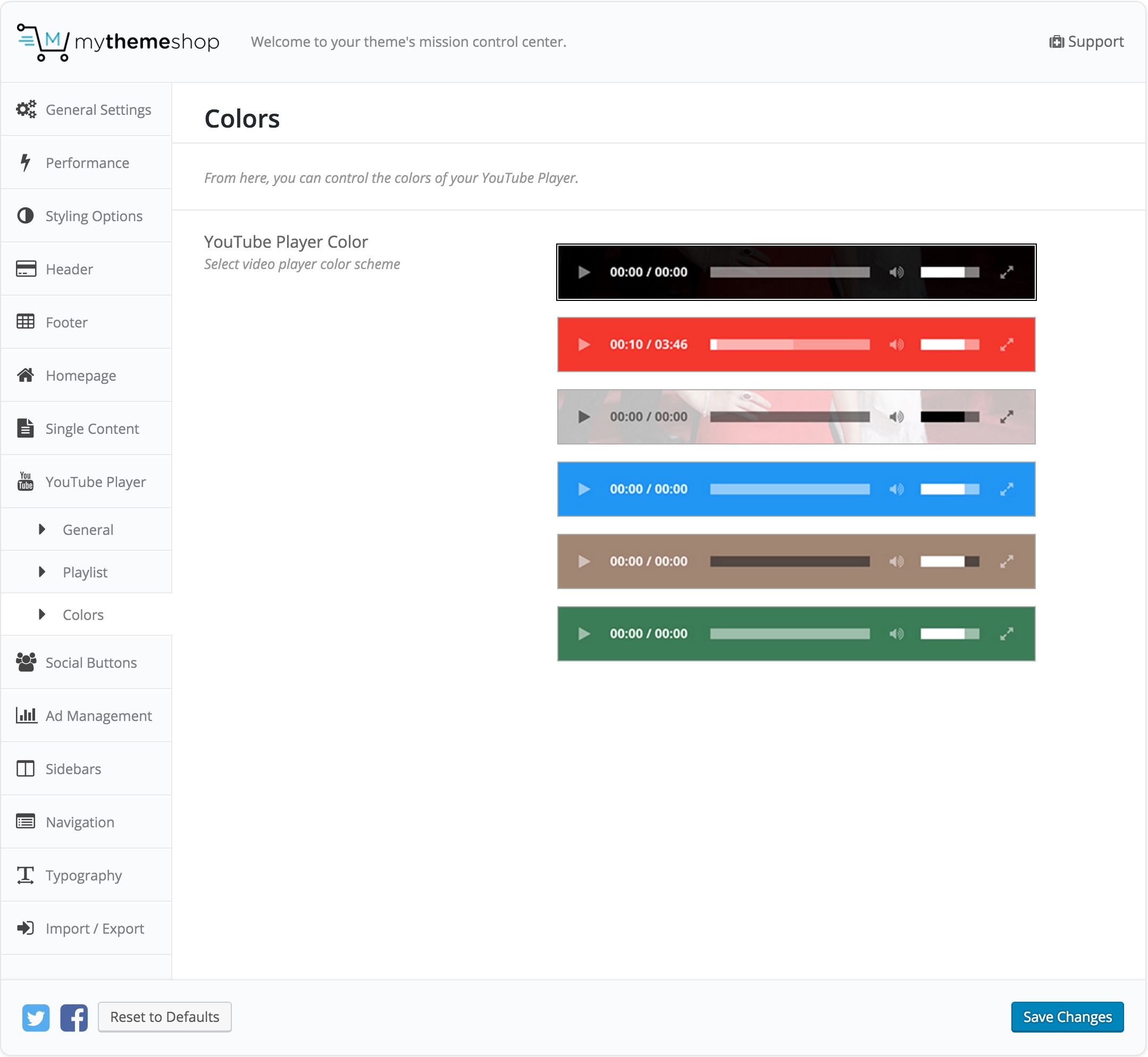Click the Reset to Defaults button

(x=165, y=1017)
